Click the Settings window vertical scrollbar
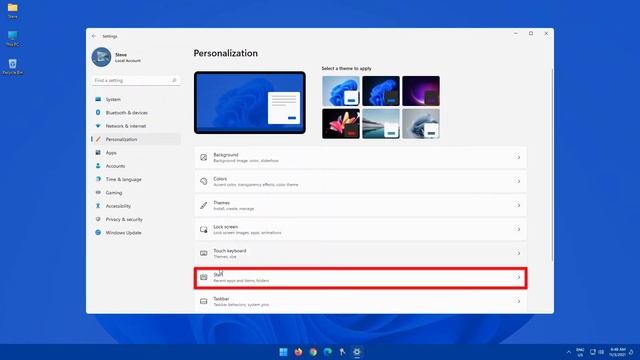 (x=552, y=164)
